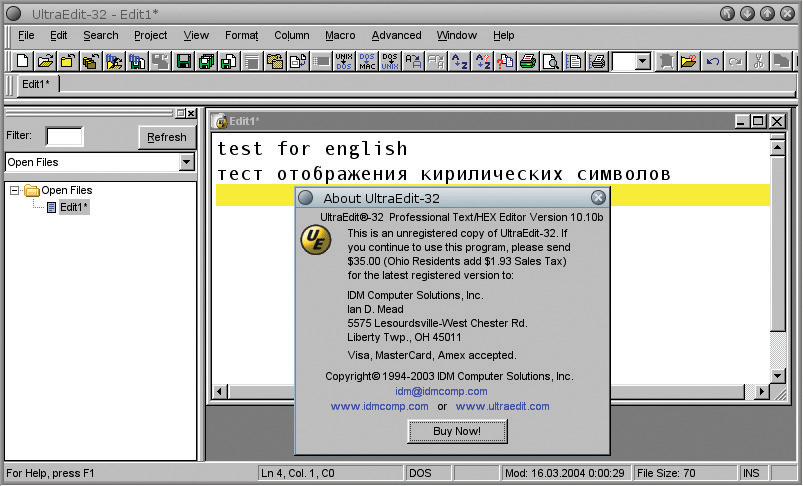
Task: Click the Save to FTP icon
Action: (x=137, y=62)
